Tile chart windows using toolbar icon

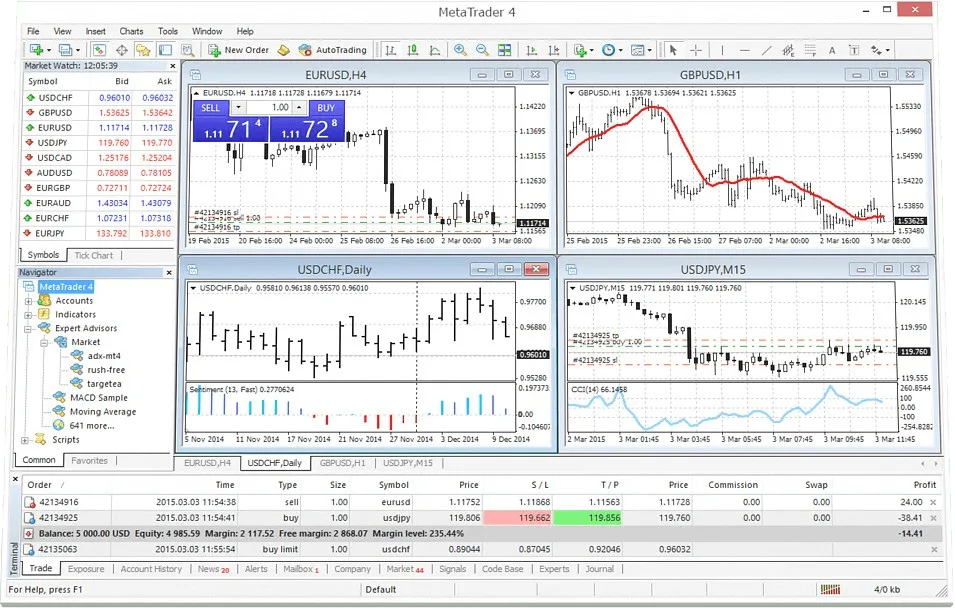point(504,50)
